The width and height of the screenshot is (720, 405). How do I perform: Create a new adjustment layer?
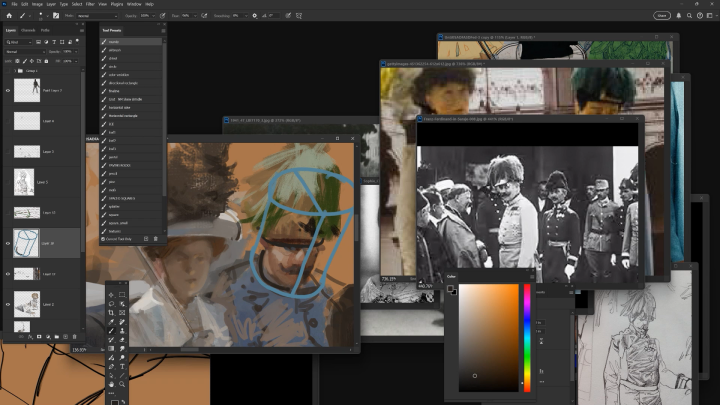click(48, 337)
